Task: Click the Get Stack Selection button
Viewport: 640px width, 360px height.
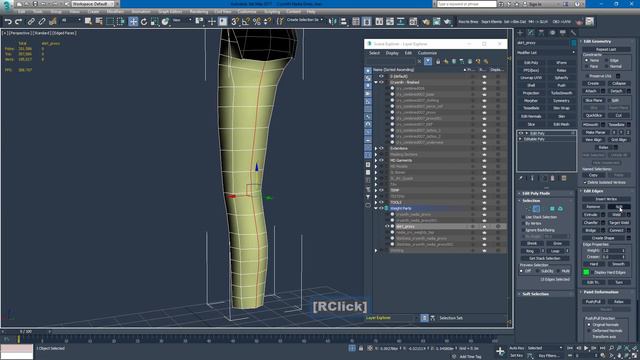Action: 544,258
